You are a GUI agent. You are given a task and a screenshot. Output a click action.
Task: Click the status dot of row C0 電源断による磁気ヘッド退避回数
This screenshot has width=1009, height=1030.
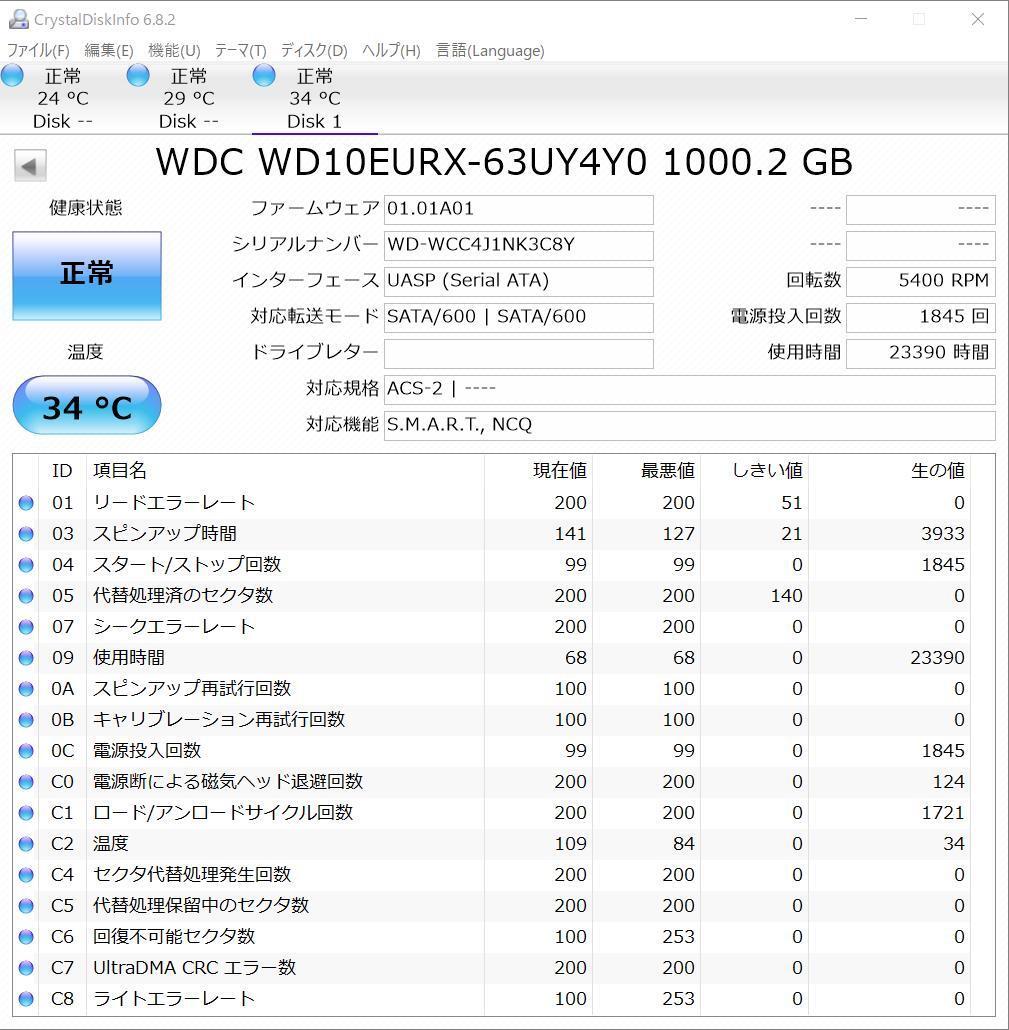pyautogui.click(x=26, y=782)
